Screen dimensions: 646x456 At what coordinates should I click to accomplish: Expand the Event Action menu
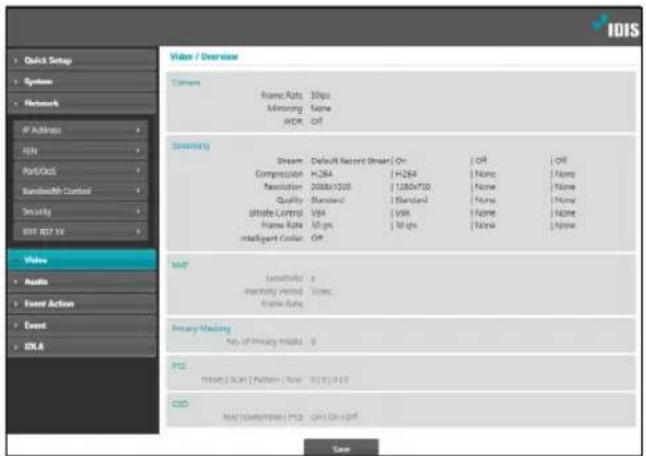pos(82,304)
